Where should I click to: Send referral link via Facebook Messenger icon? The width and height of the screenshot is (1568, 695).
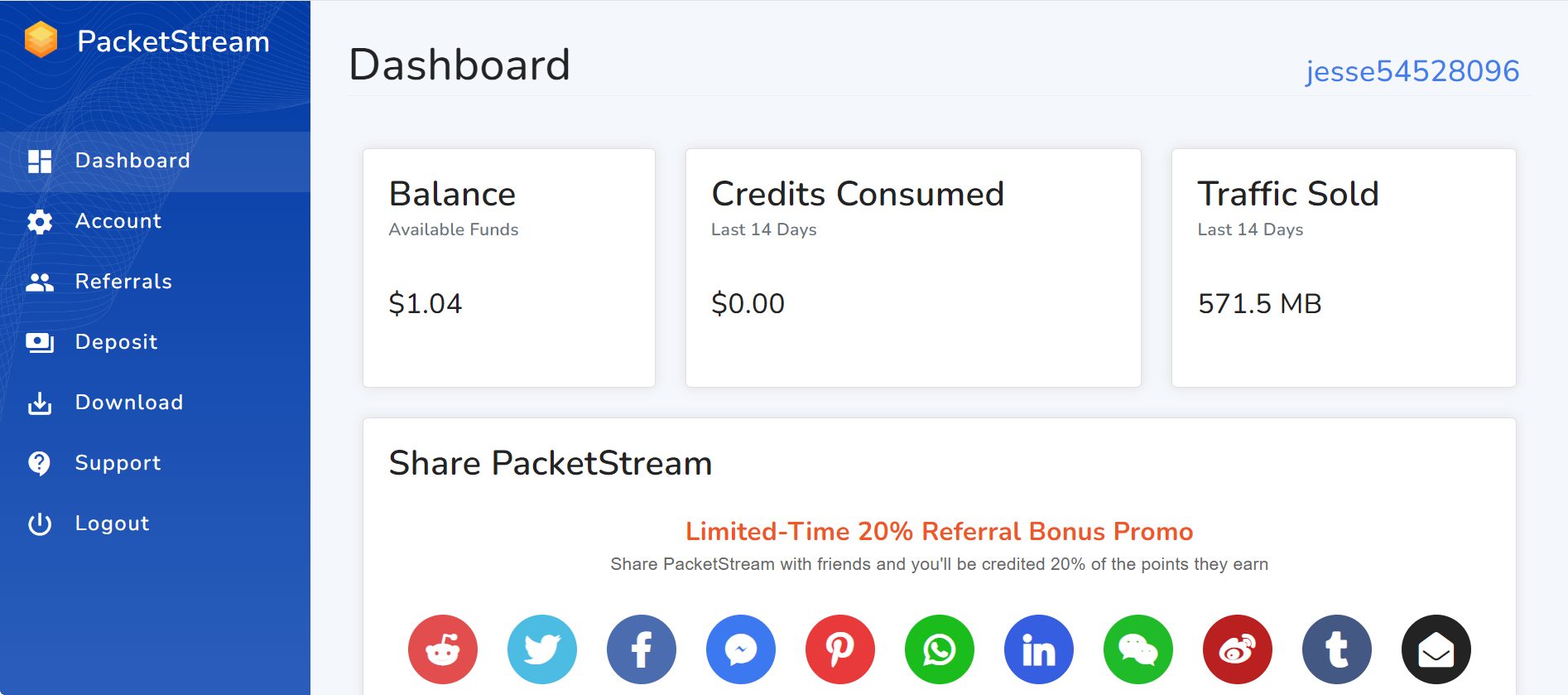[741, 649]
